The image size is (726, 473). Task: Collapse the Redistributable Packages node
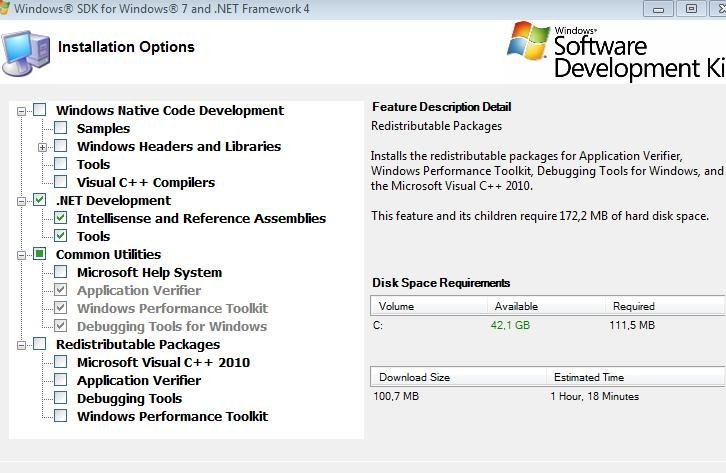(x=21, y=345)
